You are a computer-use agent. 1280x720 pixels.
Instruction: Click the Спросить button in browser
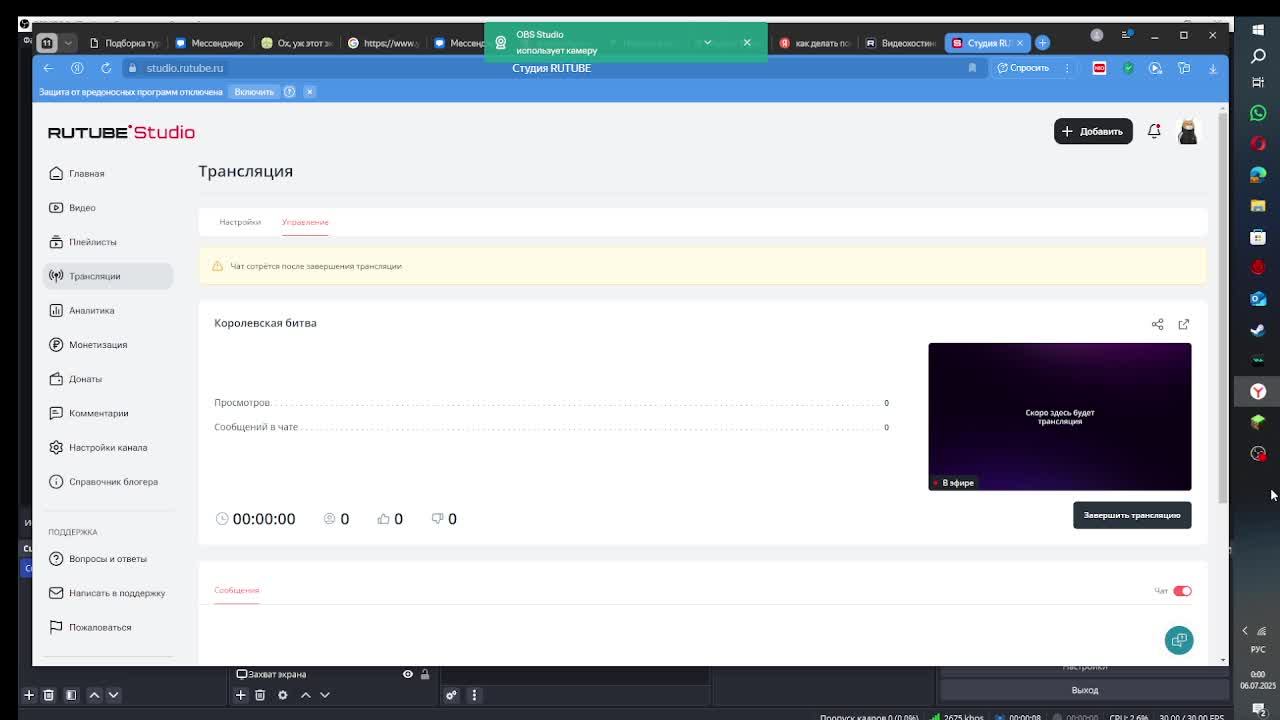(x=1023, y=68)
